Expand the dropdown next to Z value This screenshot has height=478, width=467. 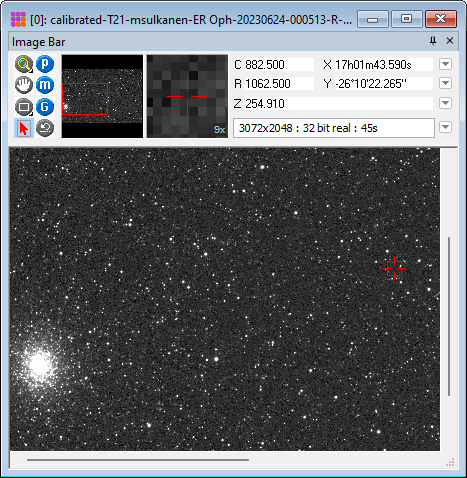445,103
